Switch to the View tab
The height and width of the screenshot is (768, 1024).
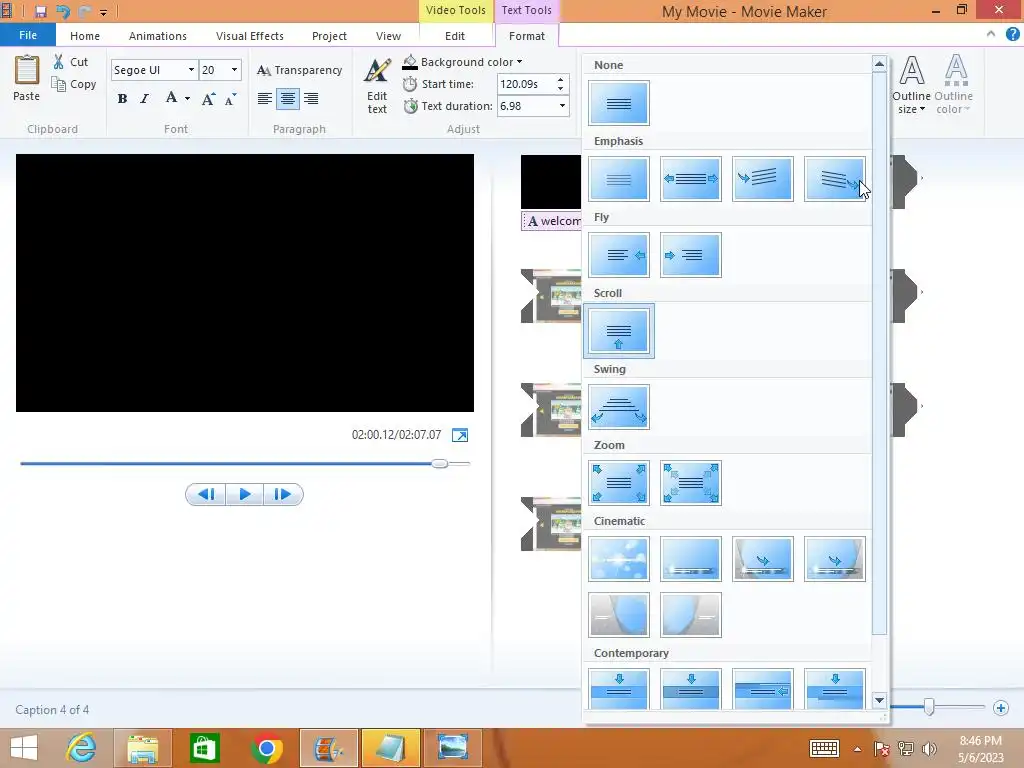pos(388,36)
